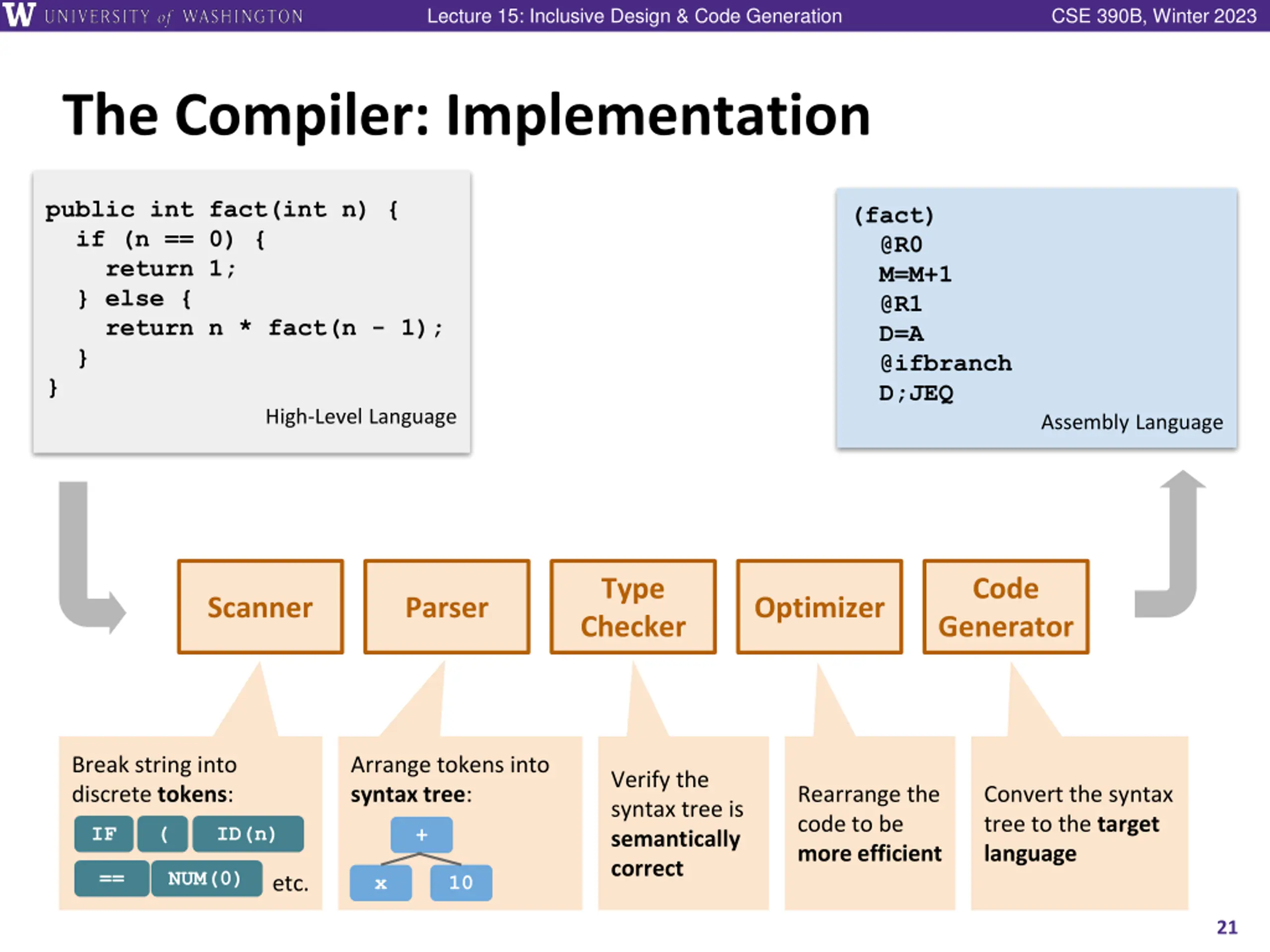This screenshot has width=1270, height=952.
Task: Click the gray up arrow toward Assembly Language
Action: point(1170,544)
